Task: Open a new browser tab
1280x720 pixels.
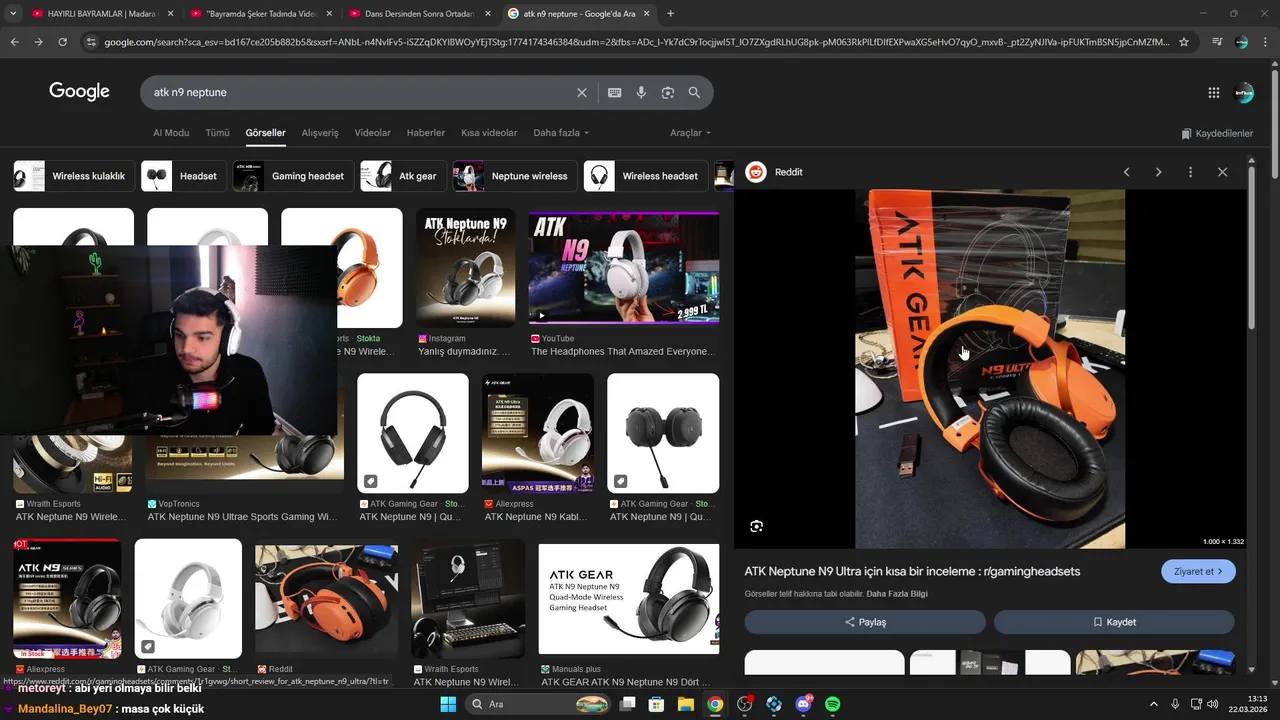Action: [670, 14]
